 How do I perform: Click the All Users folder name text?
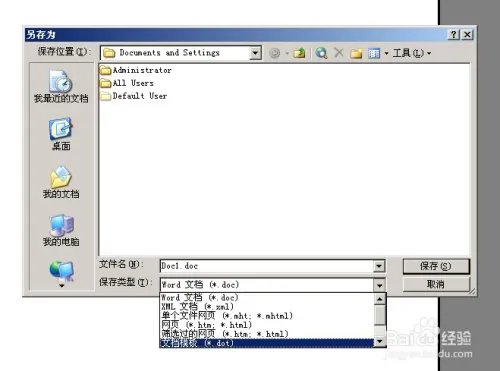tap(133, 83)
